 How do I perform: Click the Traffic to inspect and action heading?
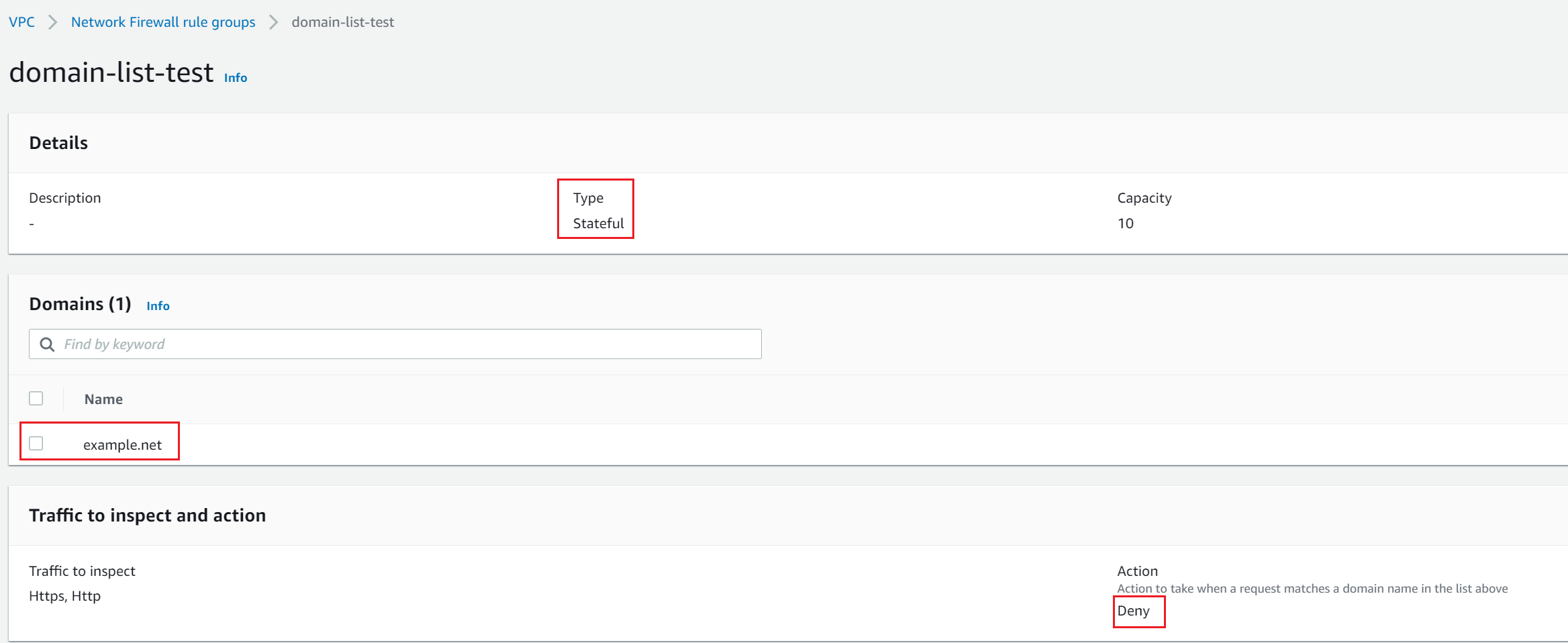tap(147, 515)
